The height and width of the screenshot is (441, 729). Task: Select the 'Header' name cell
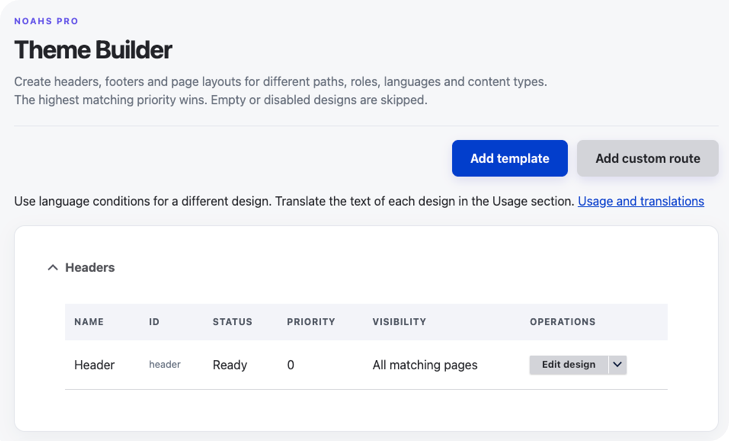[x=94, y=365]
